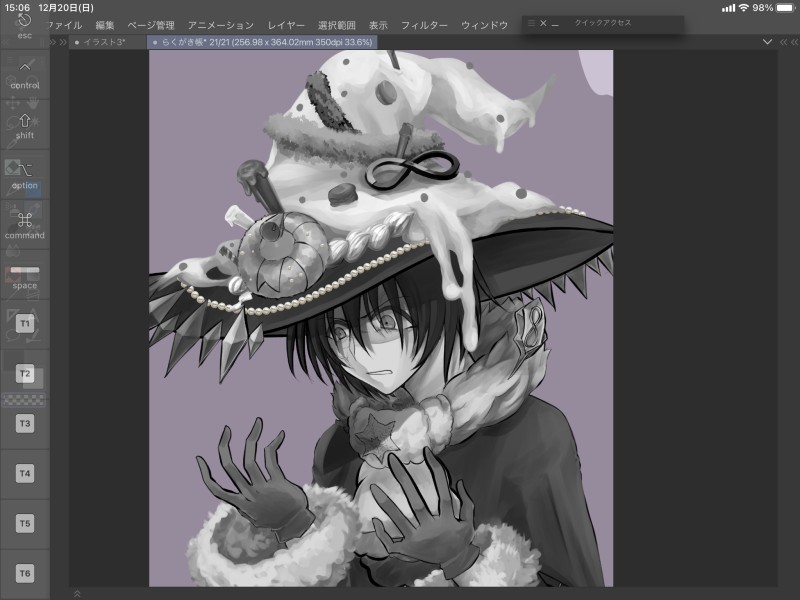Tap the T3 shortcut key
The width and height of the screenshot is (800, 600).
point(25,423)
